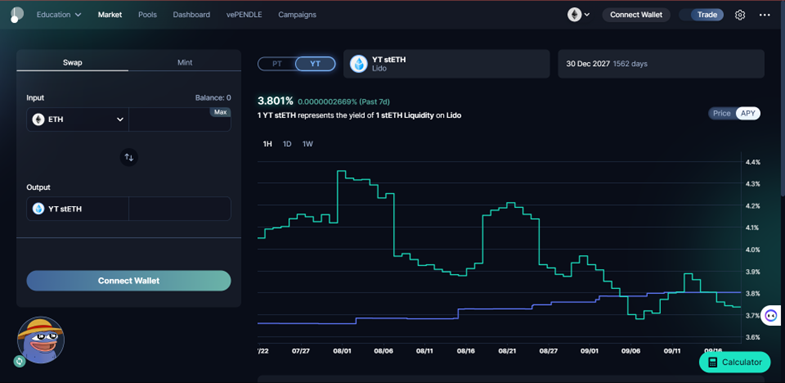The height and width of the screenshot is (383, 785).
Task: Click the 08/21 date axis label
Action: [x=507, y=351]
